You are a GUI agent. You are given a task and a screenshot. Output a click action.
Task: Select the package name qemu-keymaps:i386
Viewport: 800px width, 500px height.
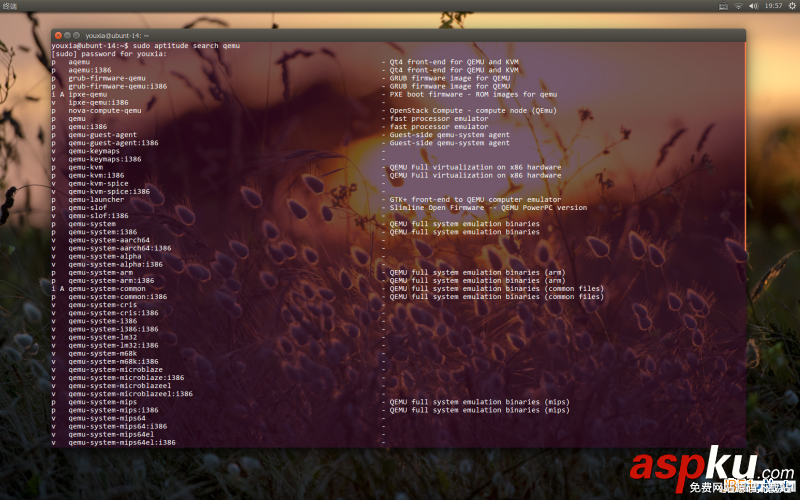(x=105, y=159)
